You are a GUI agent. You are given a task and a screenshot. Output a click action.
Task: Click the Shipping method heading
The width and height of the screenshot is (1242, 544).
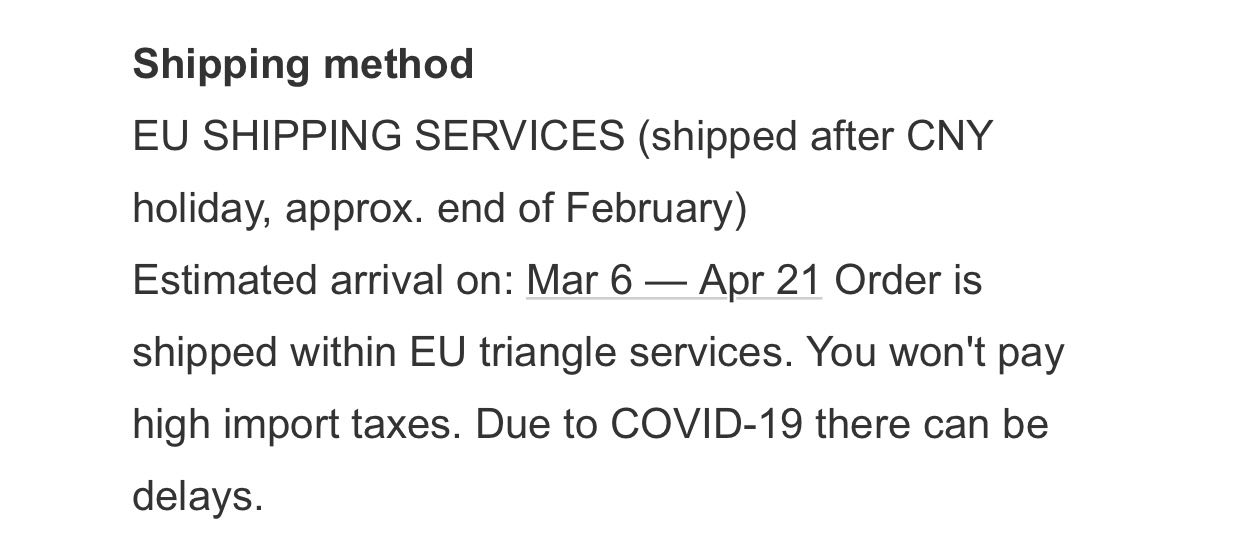[x=303, y=65]
